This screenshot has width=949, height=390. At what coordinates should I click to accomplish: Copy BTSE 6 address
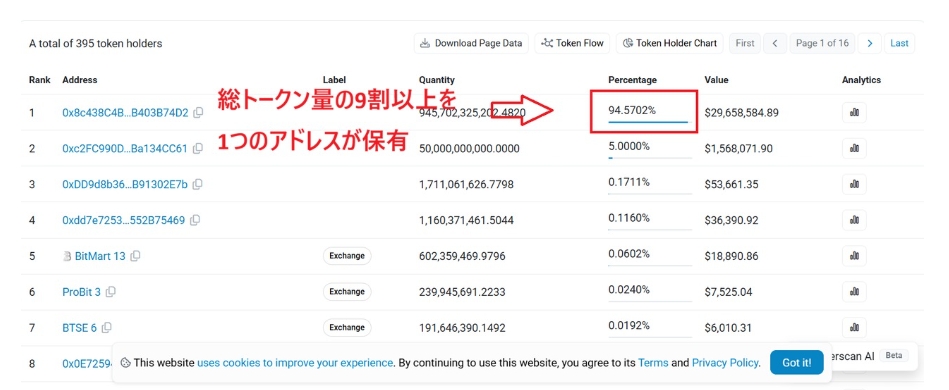(x=107, y=328)
